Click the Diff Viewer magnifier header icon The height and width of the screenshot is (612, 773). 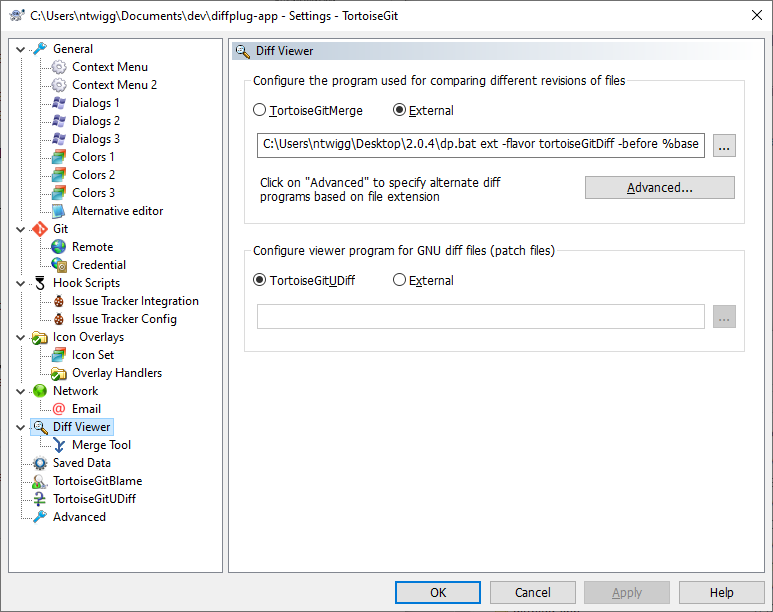[243, 51]
